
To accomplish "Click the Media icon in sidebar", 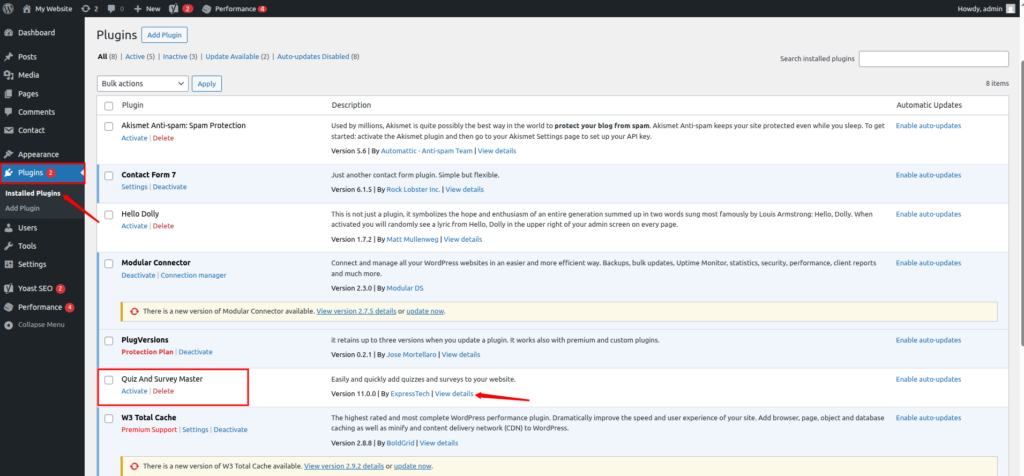I will (8, 75).
